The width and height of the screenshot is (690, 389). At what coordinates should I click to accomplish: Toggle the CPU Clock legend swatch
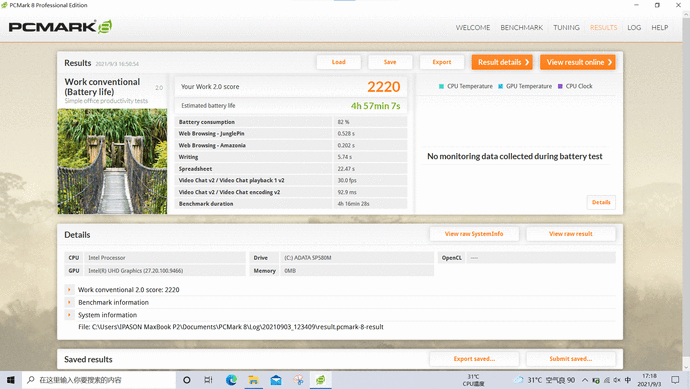(x=560, y=86)
